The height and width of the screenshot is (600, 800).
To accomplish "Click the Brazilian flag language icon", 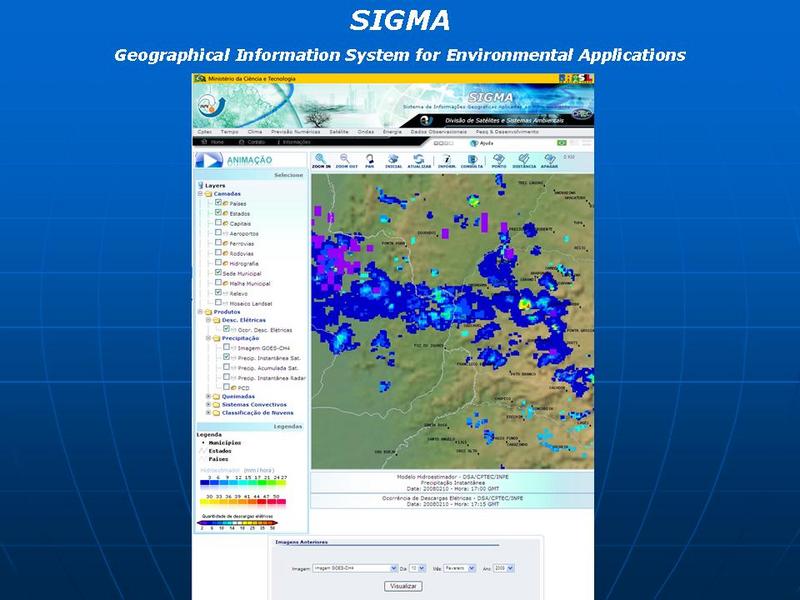I will click(x=562, y=143).
